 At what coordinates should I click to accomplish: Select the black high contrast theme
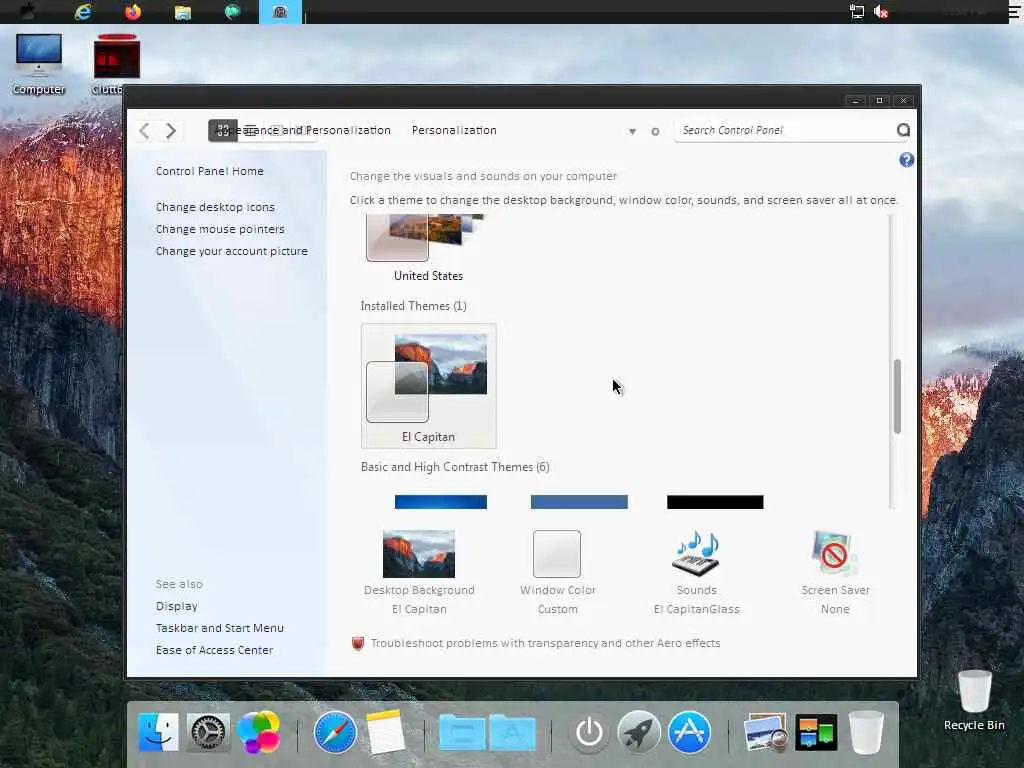click(x=715, y=502)
